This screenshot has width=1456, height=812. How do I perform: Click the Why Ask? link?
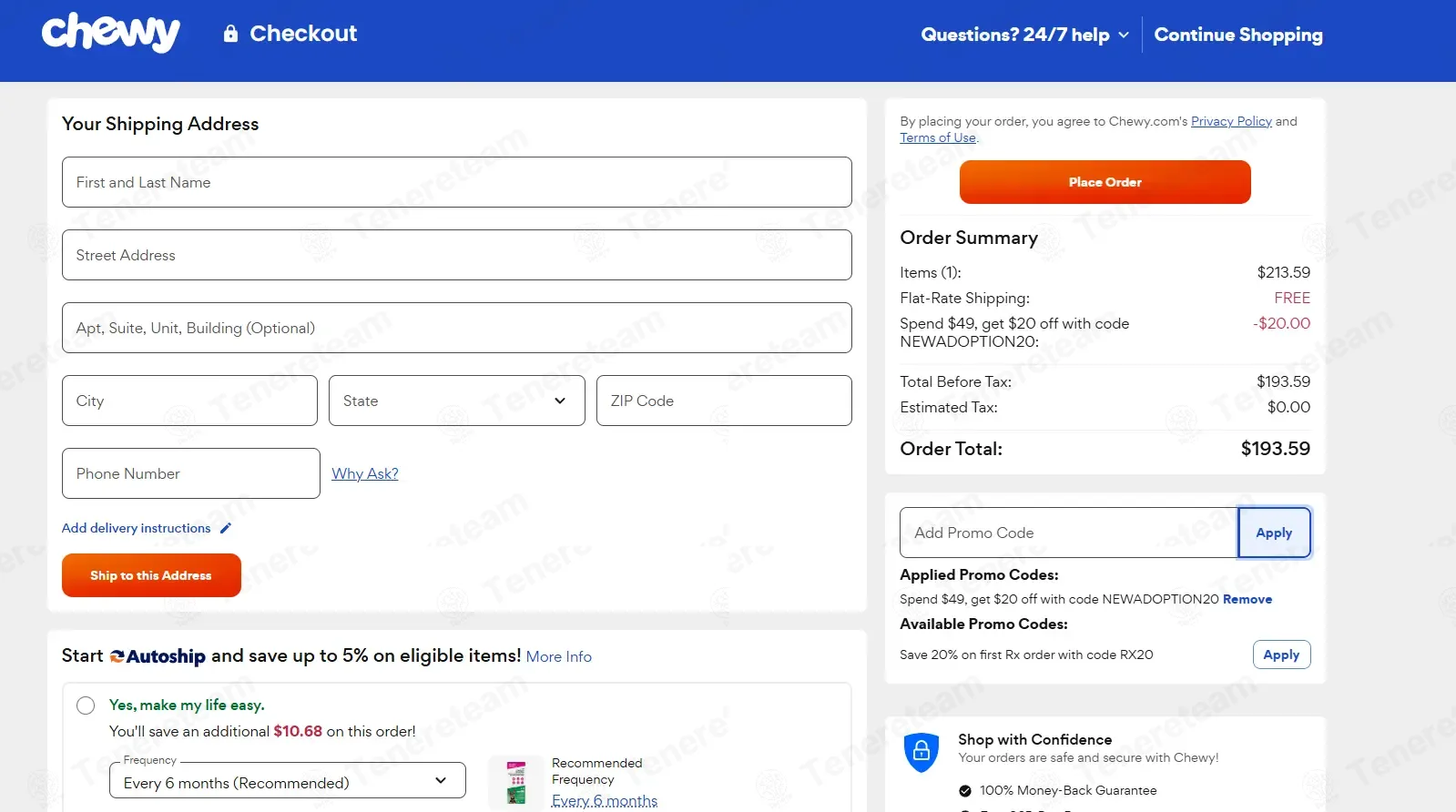(365, 473)
